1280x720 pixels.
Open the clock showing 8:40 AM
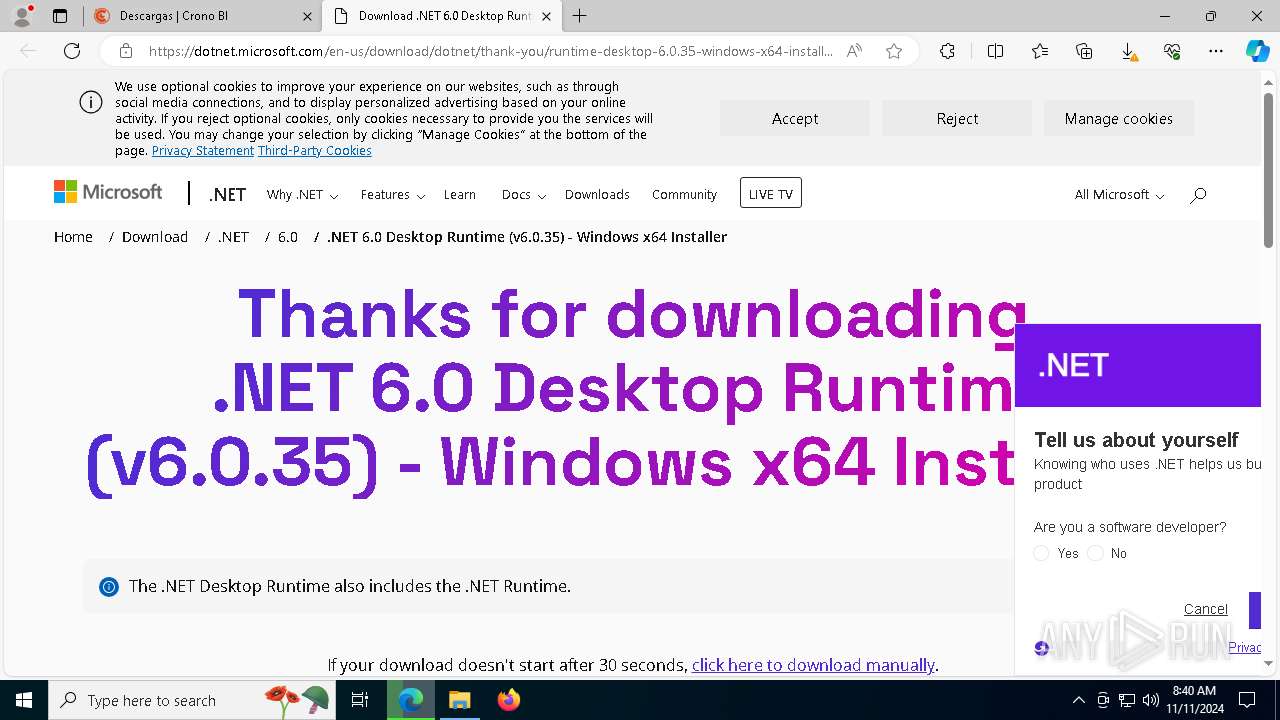[1194, 700]
